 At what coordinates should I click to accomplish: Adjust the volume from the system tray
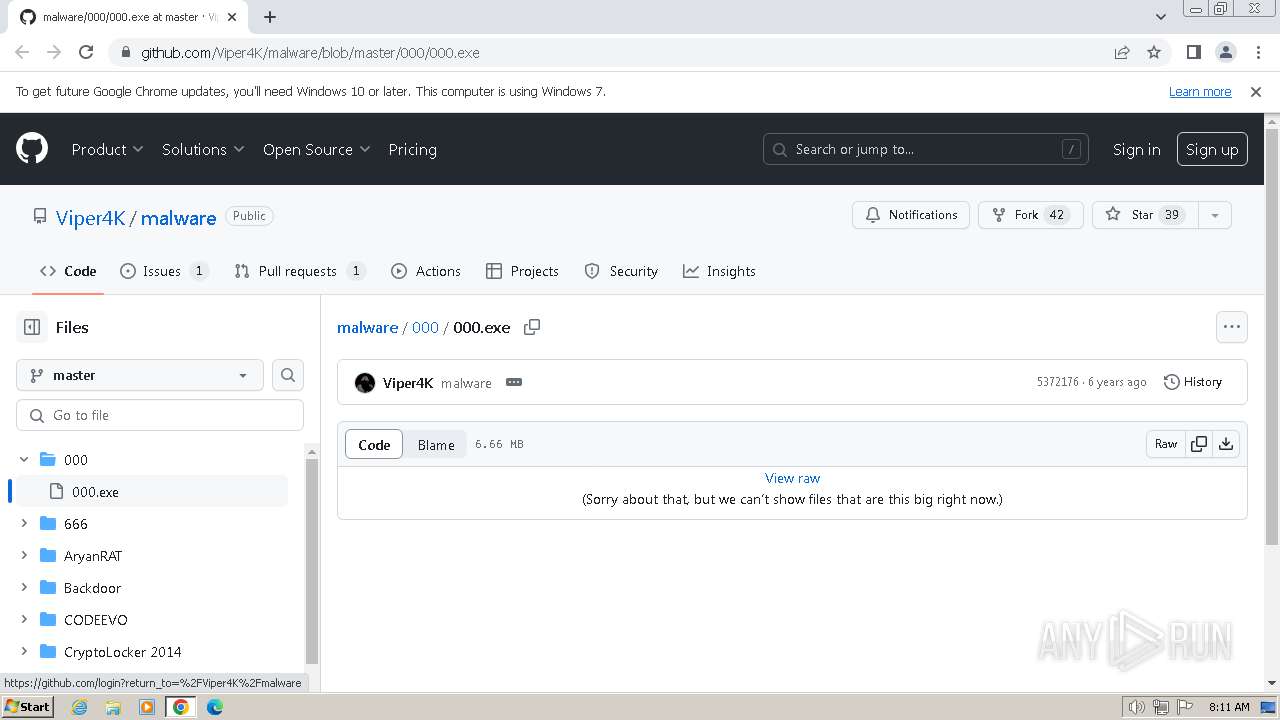tap(1137, 707)
